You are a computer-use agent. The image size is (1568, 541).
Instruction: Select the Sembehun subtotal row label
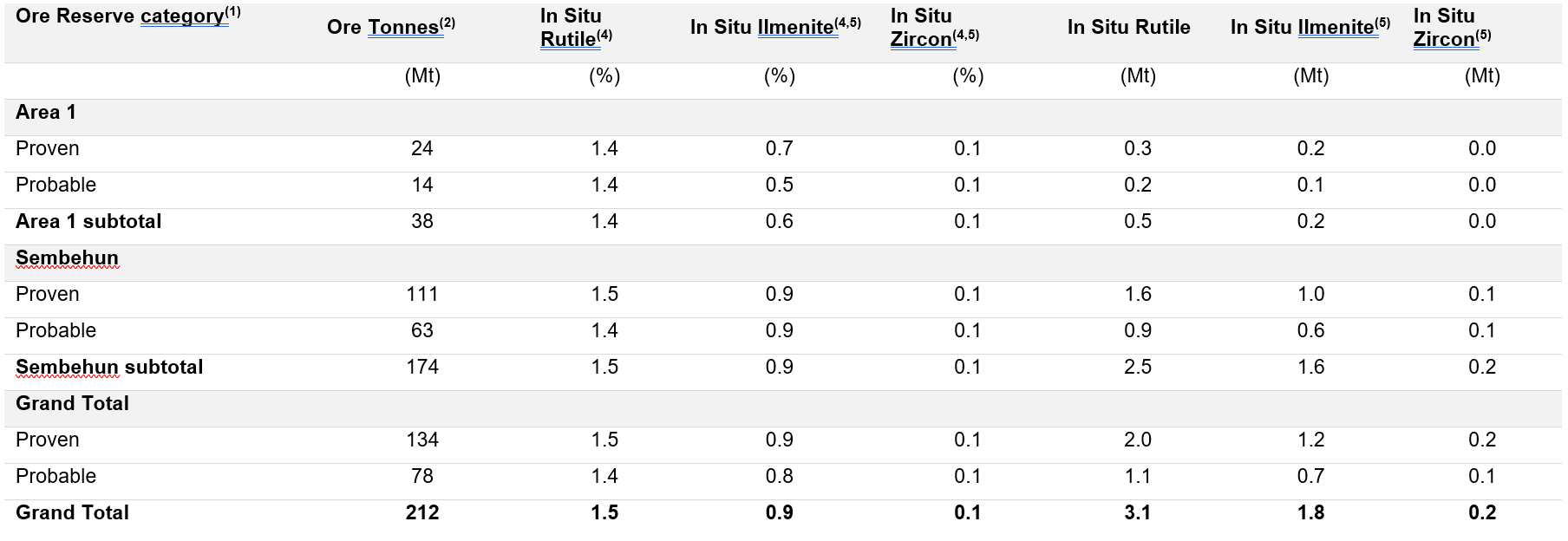(x=109, y=368)
